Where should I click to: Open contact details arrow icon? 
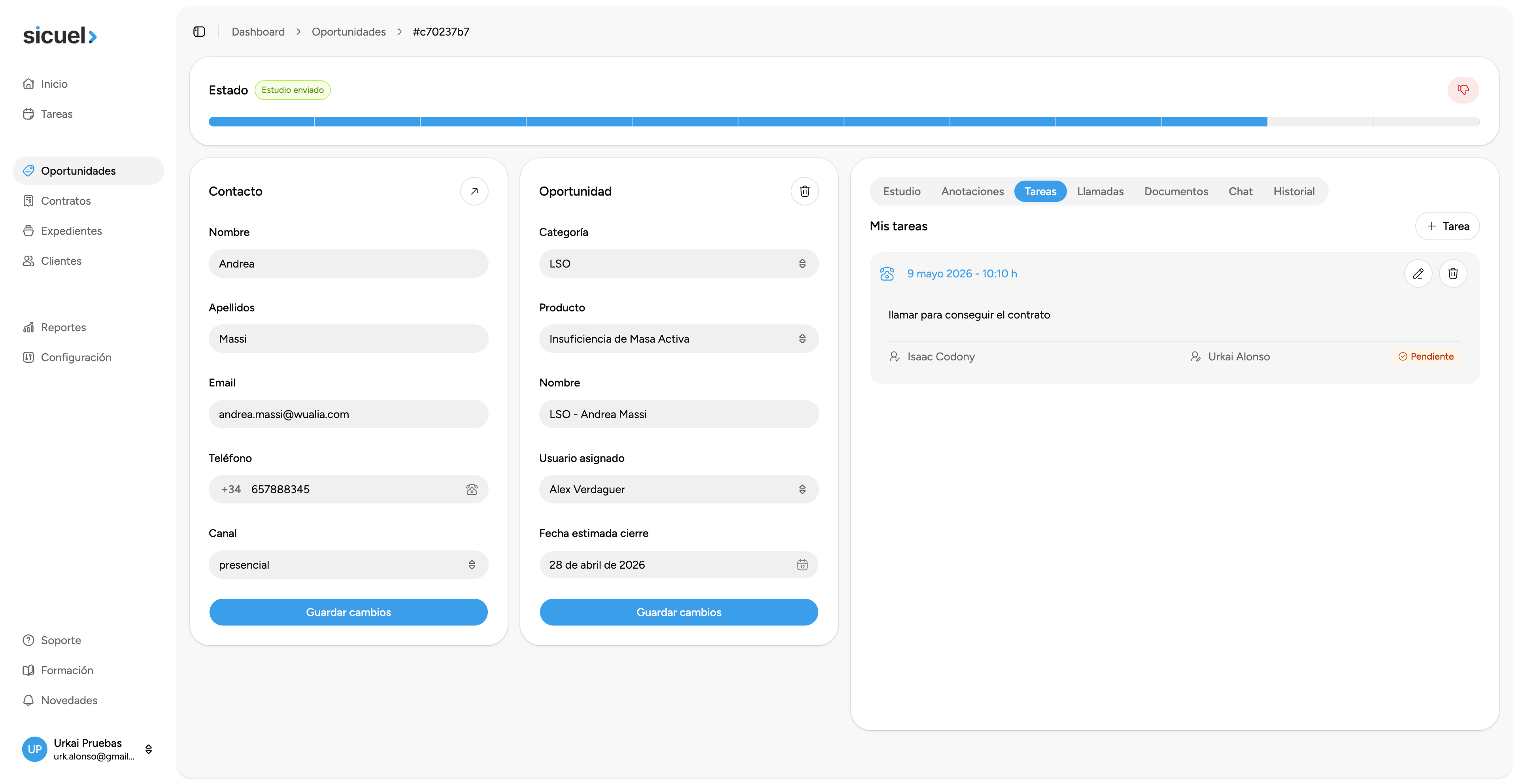pyautogui.click(x=474, y=191)
